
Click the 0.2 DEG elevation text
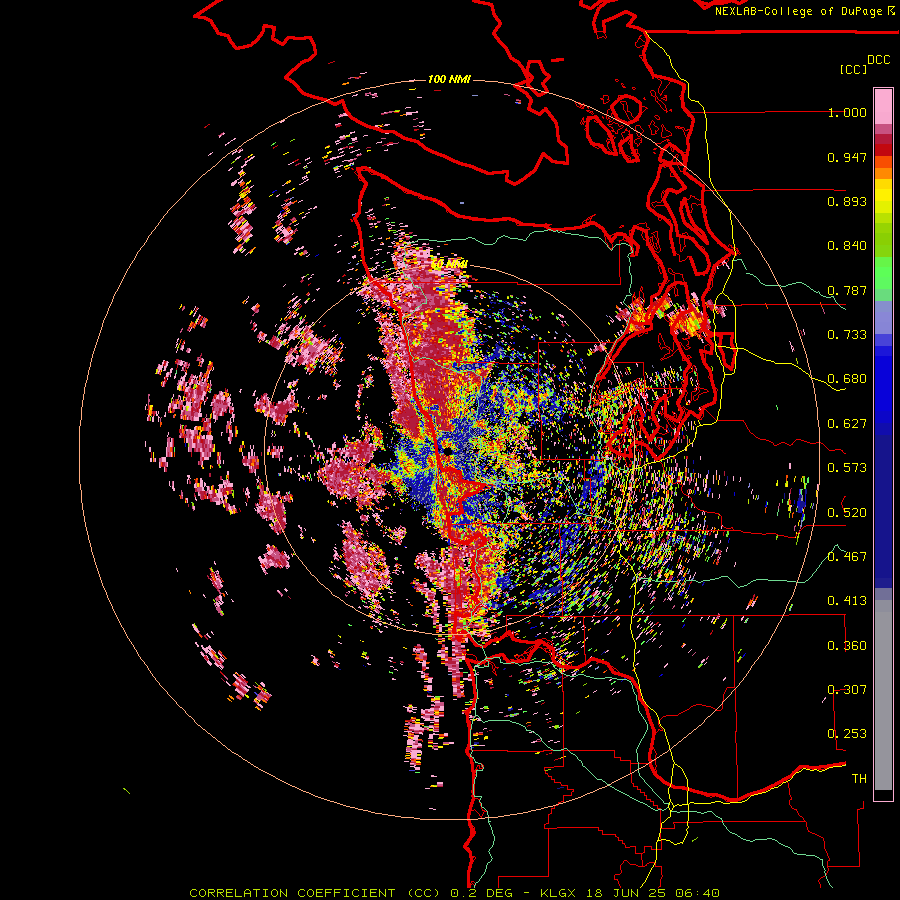click(x=482, y=893)
